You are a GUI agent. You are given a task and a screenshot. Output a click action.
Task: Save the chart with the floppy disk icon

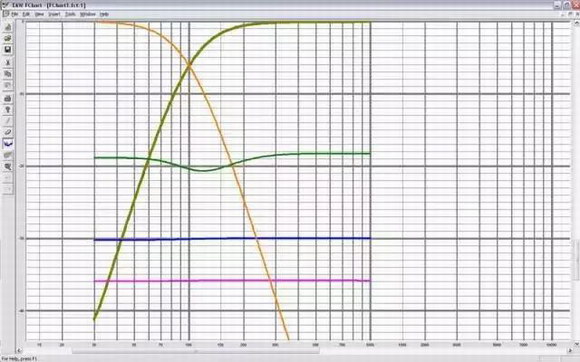[x=8, y=50]
